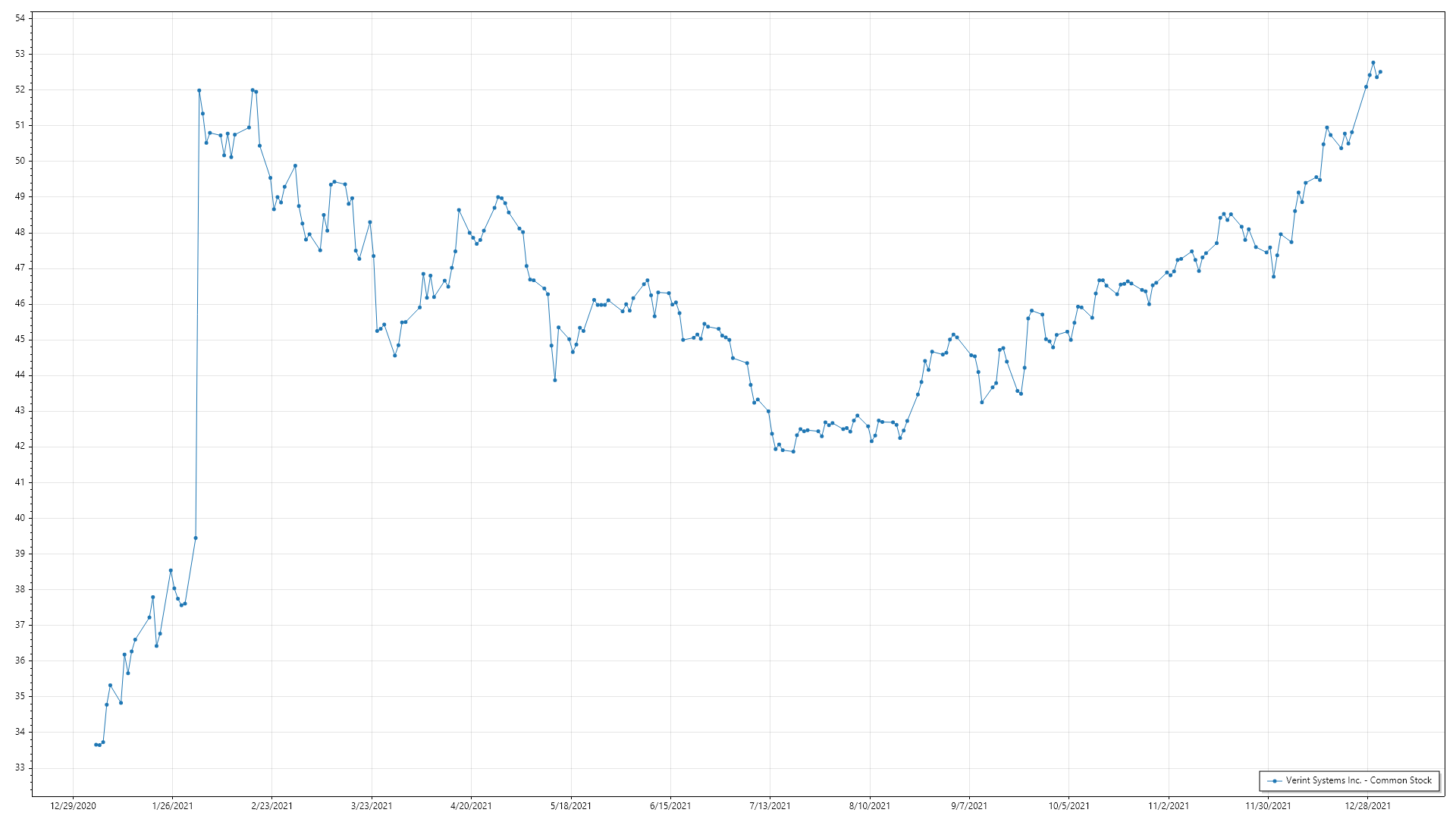
Task: Click the 12/29/2020 date axis label
Action: tap(73, 805)
